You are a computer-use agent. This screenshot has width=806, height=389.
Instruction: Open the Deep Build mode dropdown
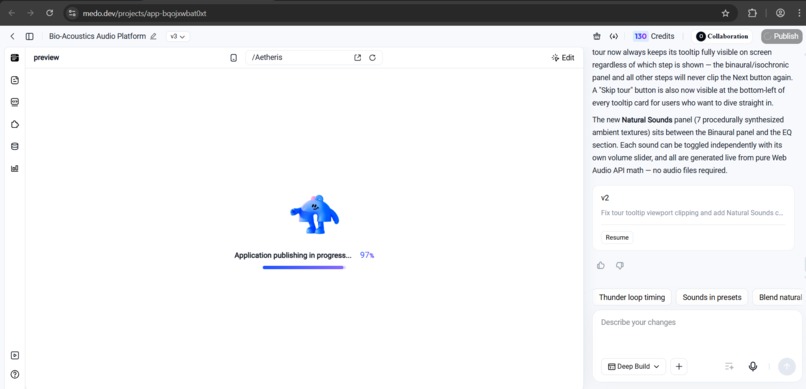(x=633, y=366)
